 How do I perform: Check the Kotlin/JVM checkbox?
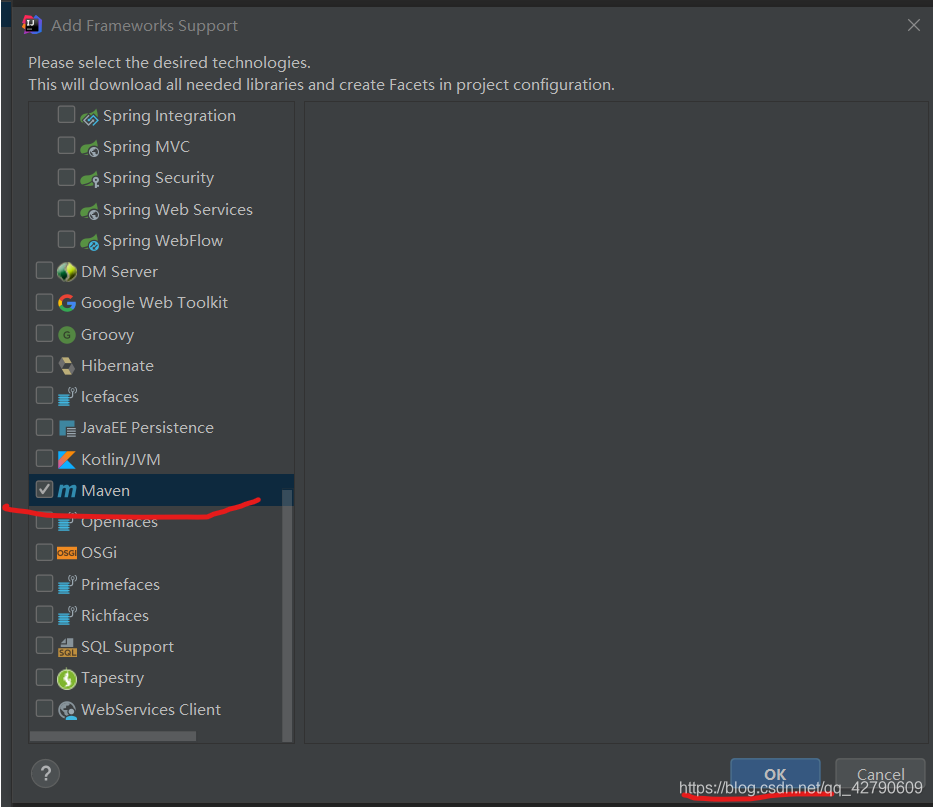coord(44,458)
